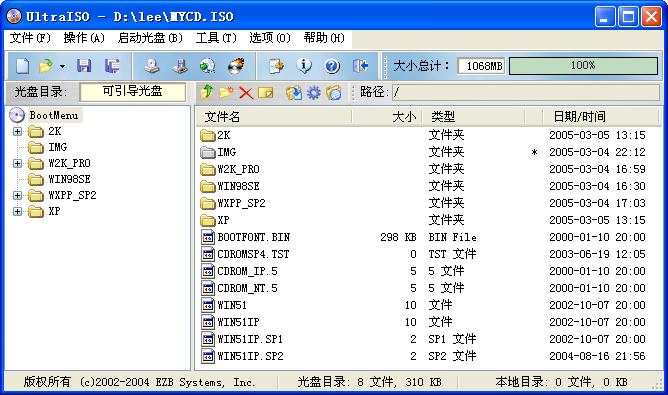Click the blue question mark help icon
This screenshot has width=668, height=395.
[332, 66]
